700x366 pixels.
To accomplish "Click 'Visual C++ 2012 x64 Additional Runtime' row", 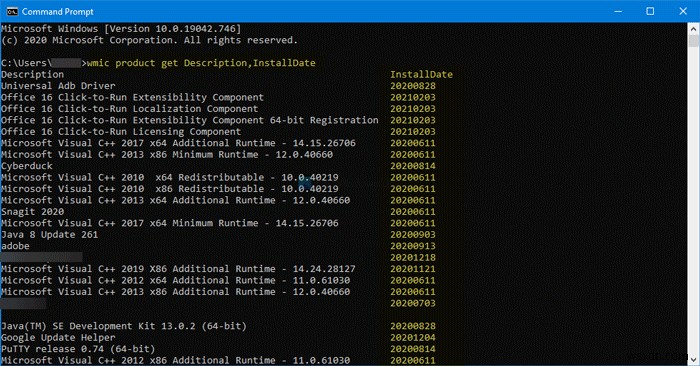I will pos(175,280).
